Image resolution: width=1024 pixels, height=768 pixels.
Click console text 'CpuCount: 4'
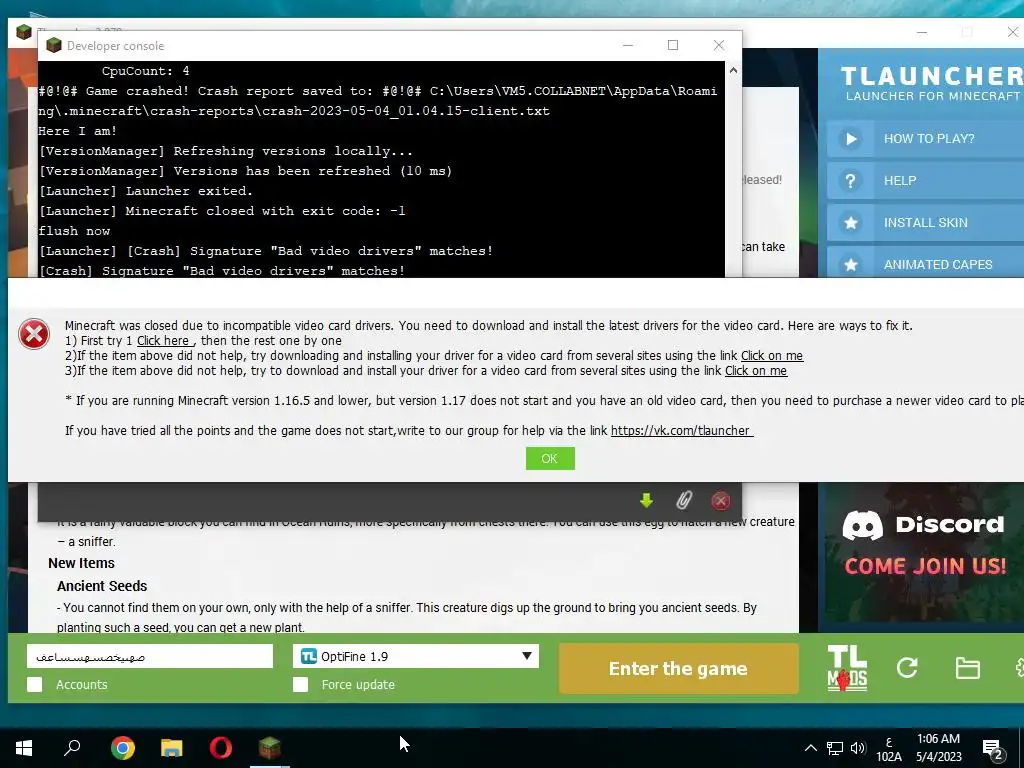[146, 71]
